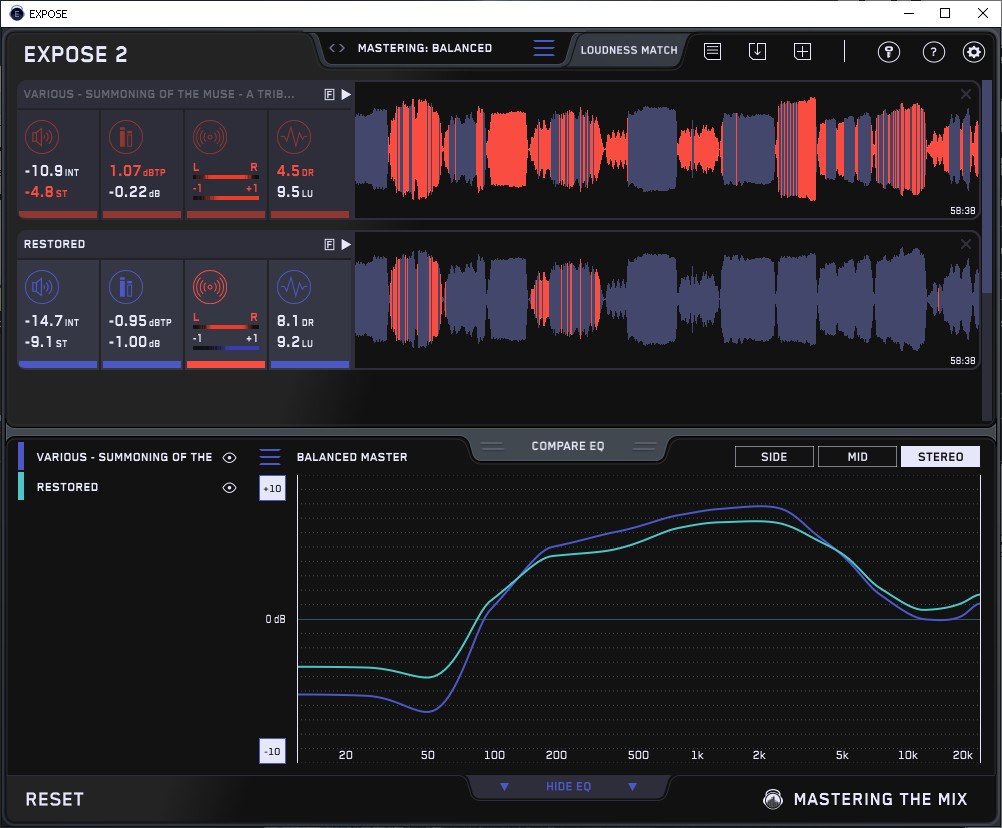The width and height of the screenshot is (1002, 828).
Task: Click the '8.1 DR' dynamic range value
Action: click(295, 321)
